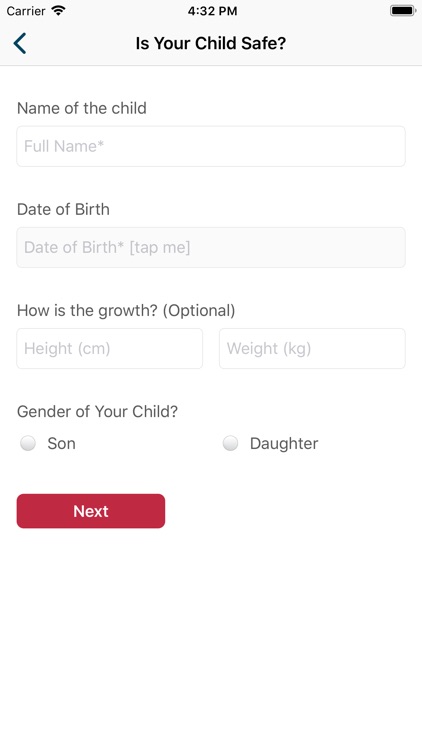This screenshot has width=422, height=750.
Task: Tap the "Is Your Child Safe?" title
Action: pos(211,43)
